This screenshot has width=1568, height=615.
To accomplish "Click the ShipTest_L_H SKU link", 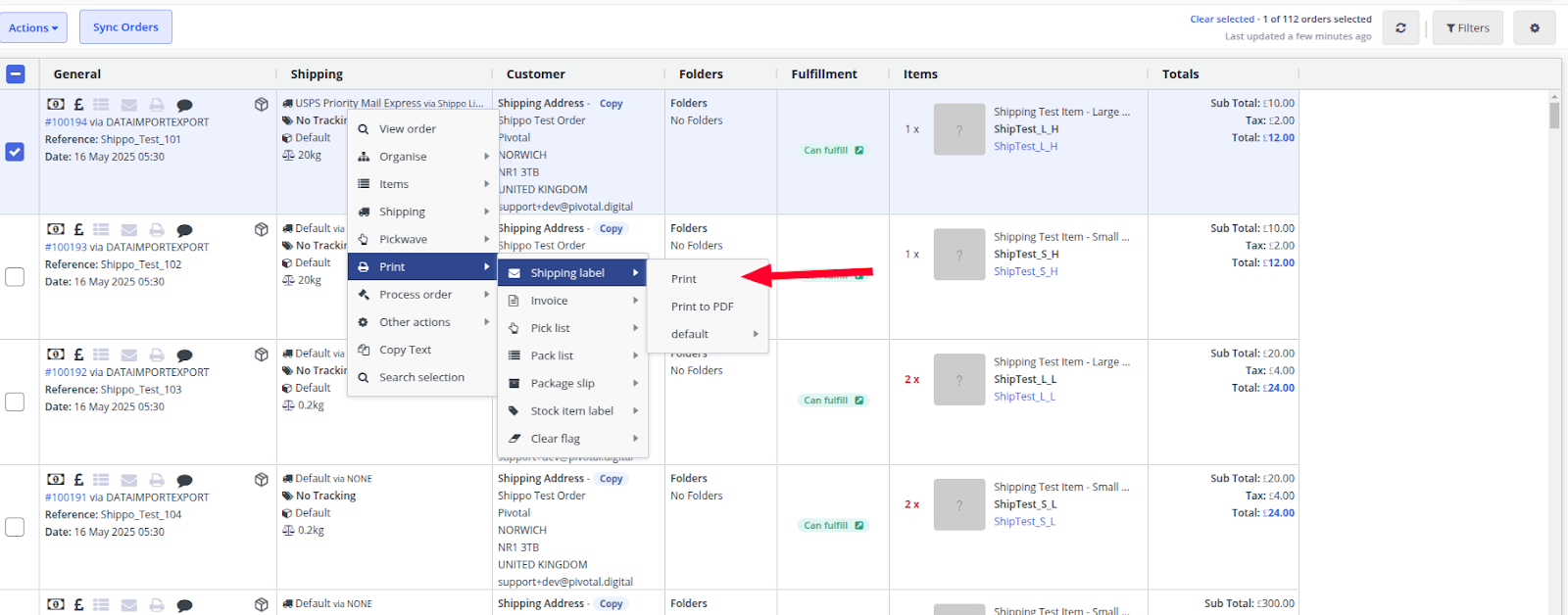I will tap(1025, 146).
